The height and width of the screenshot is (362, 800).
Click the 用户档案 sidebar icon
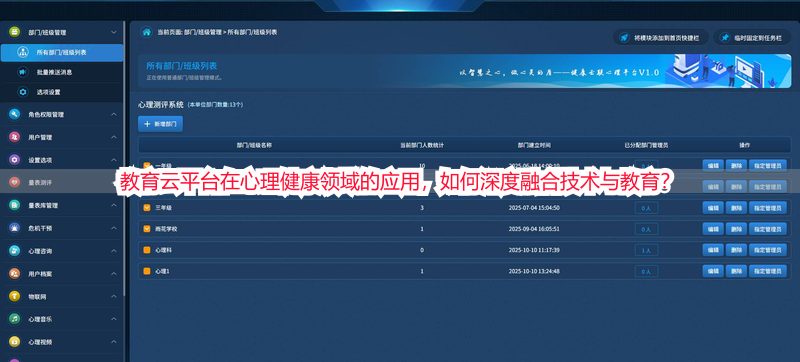[x=14, y=274]
